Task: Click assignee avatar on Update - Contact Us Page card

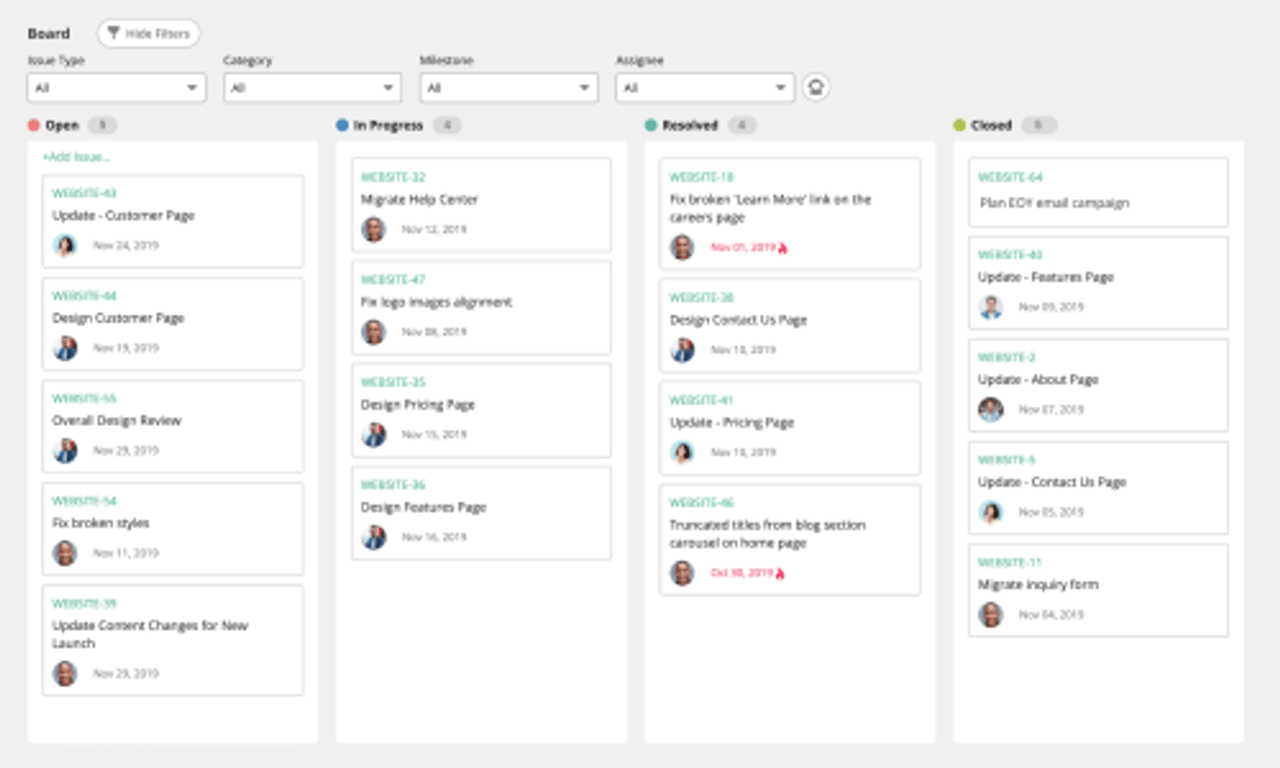Action: click(x=991, y=512)
